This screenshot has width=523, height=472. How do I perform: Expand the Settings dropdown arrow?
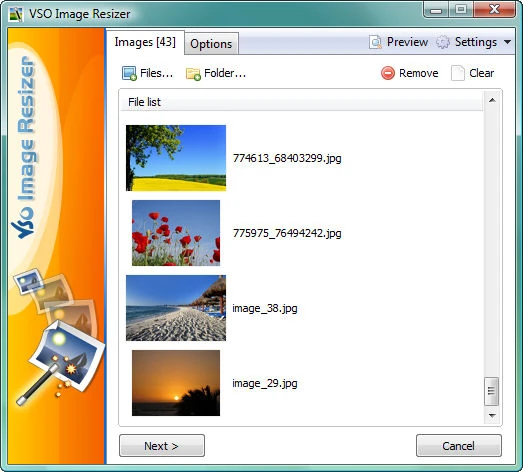click(507, 42)
